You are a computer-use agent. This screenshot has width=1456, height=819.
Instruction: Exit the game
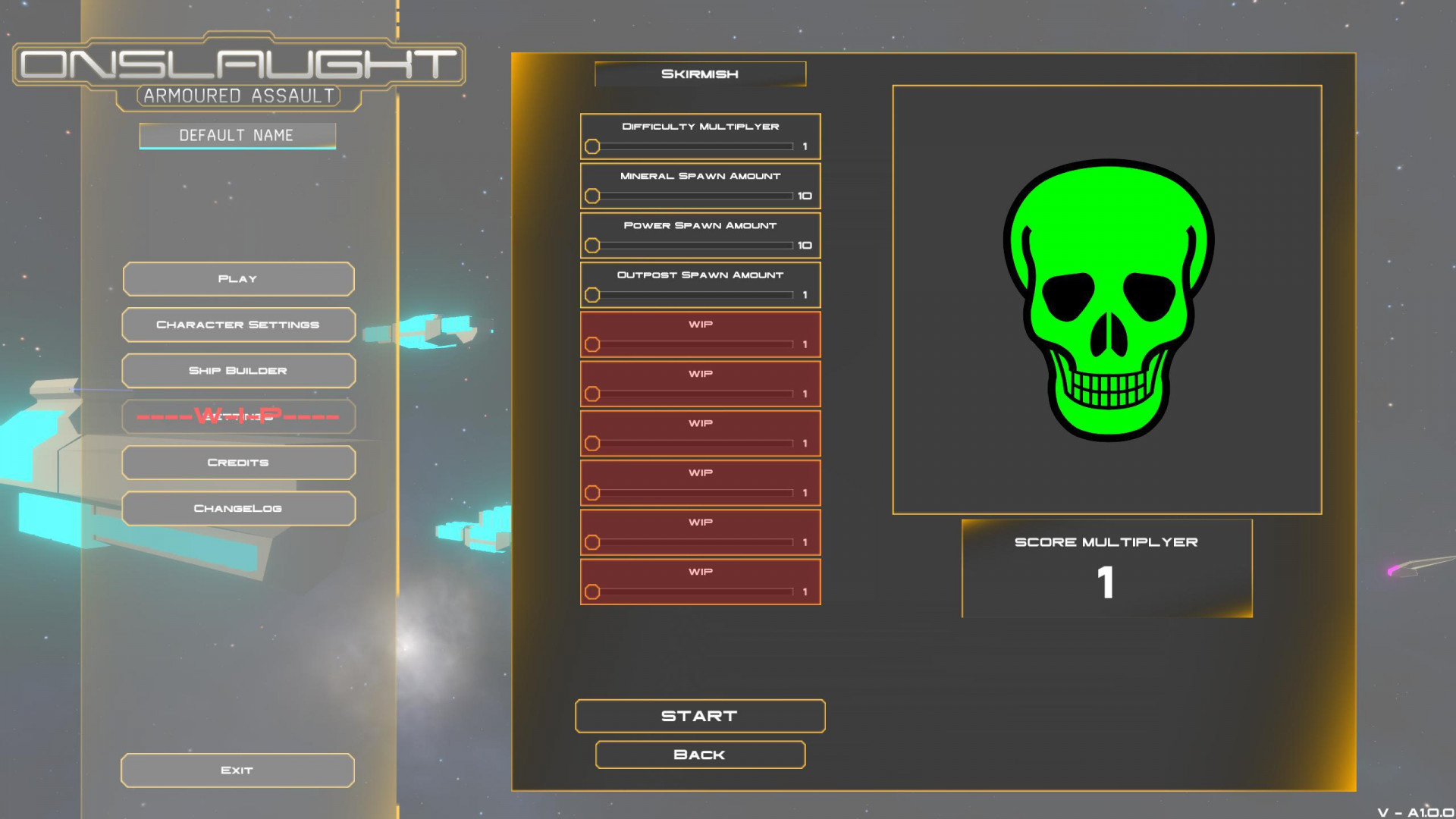pos(237,770)
